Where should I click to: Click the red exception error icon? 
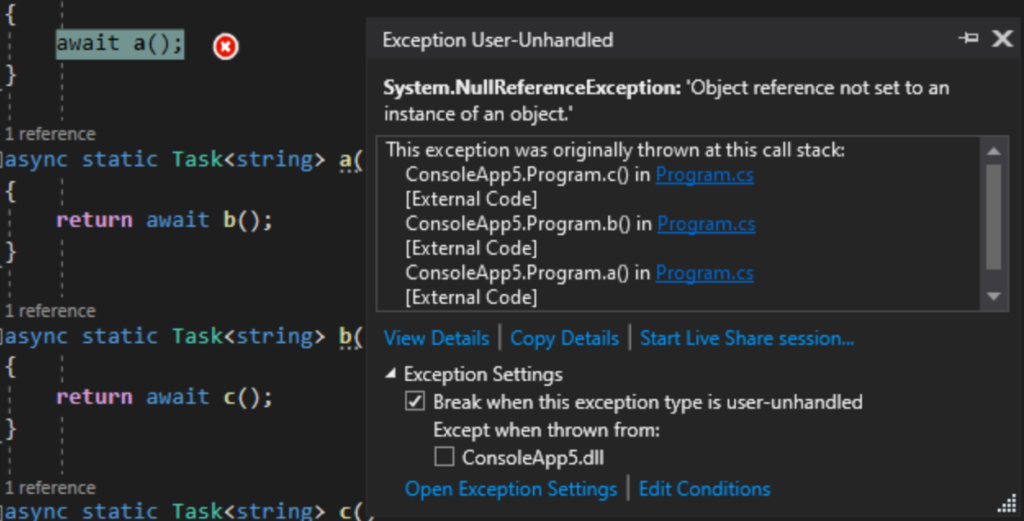[x=226, y=46]
